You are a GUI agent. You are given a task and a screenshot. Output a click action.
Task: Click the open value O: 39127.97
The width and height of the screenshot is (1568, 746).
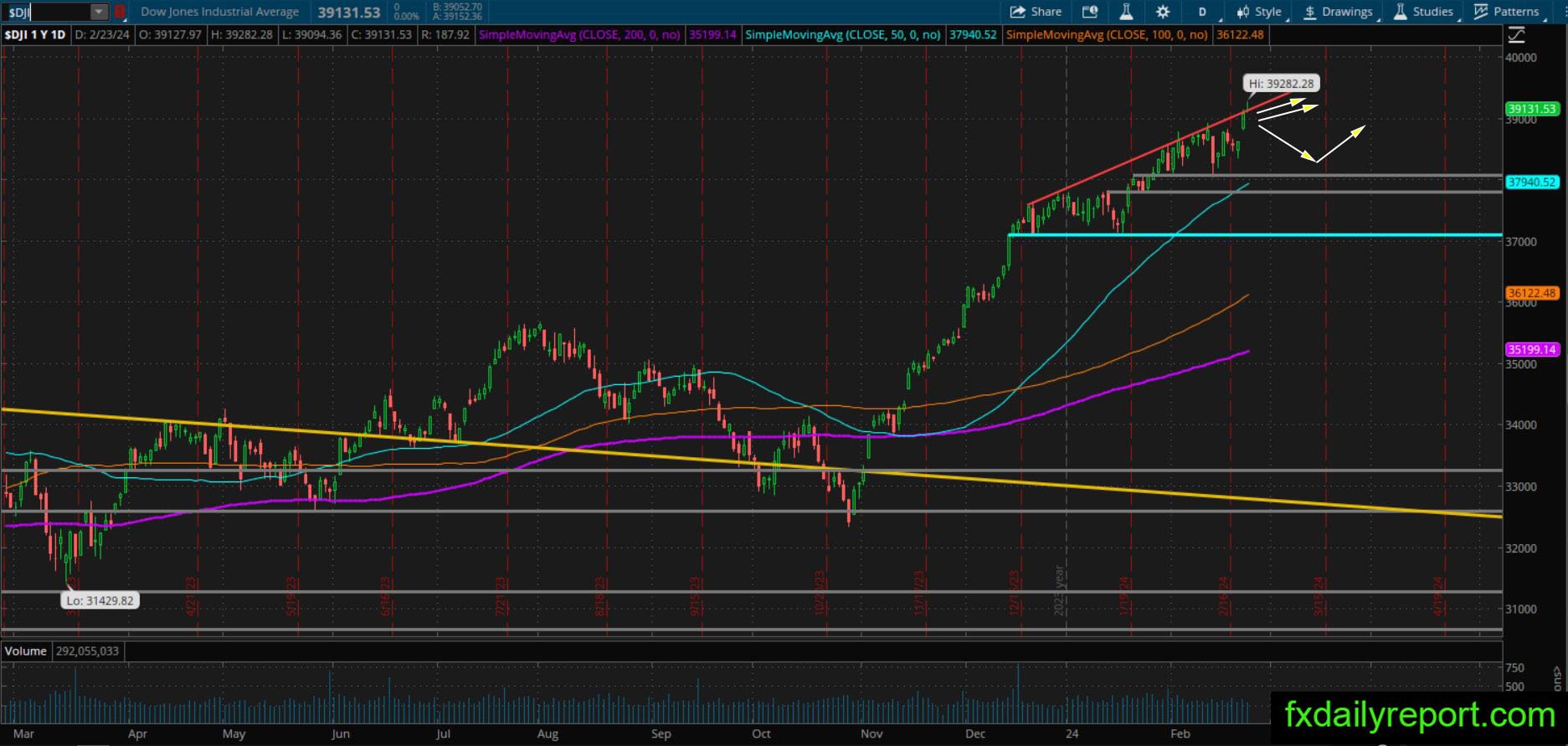coord(170,35)
